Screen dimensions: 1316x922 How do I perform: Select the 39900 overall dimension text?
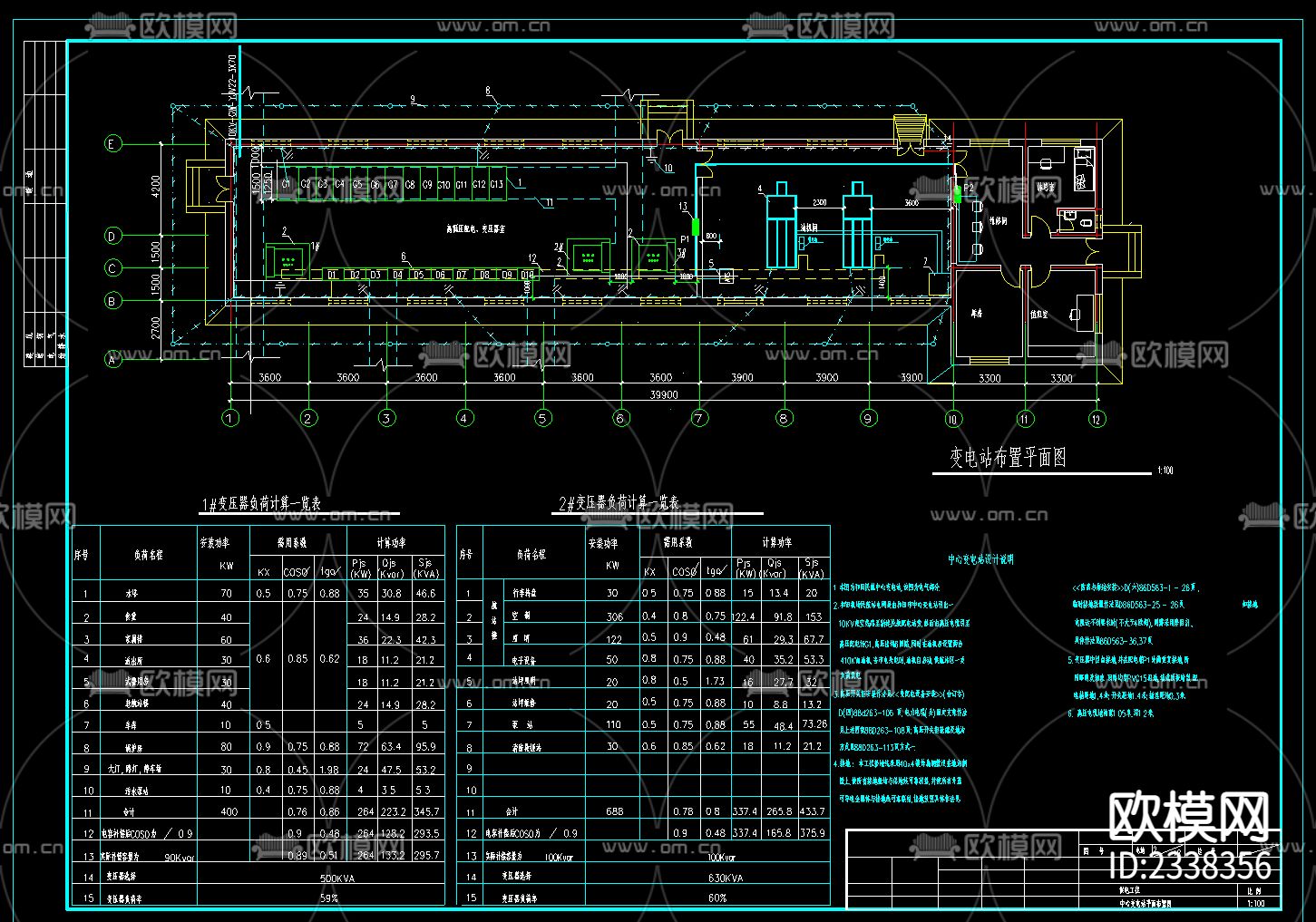[x=663, y=395]
